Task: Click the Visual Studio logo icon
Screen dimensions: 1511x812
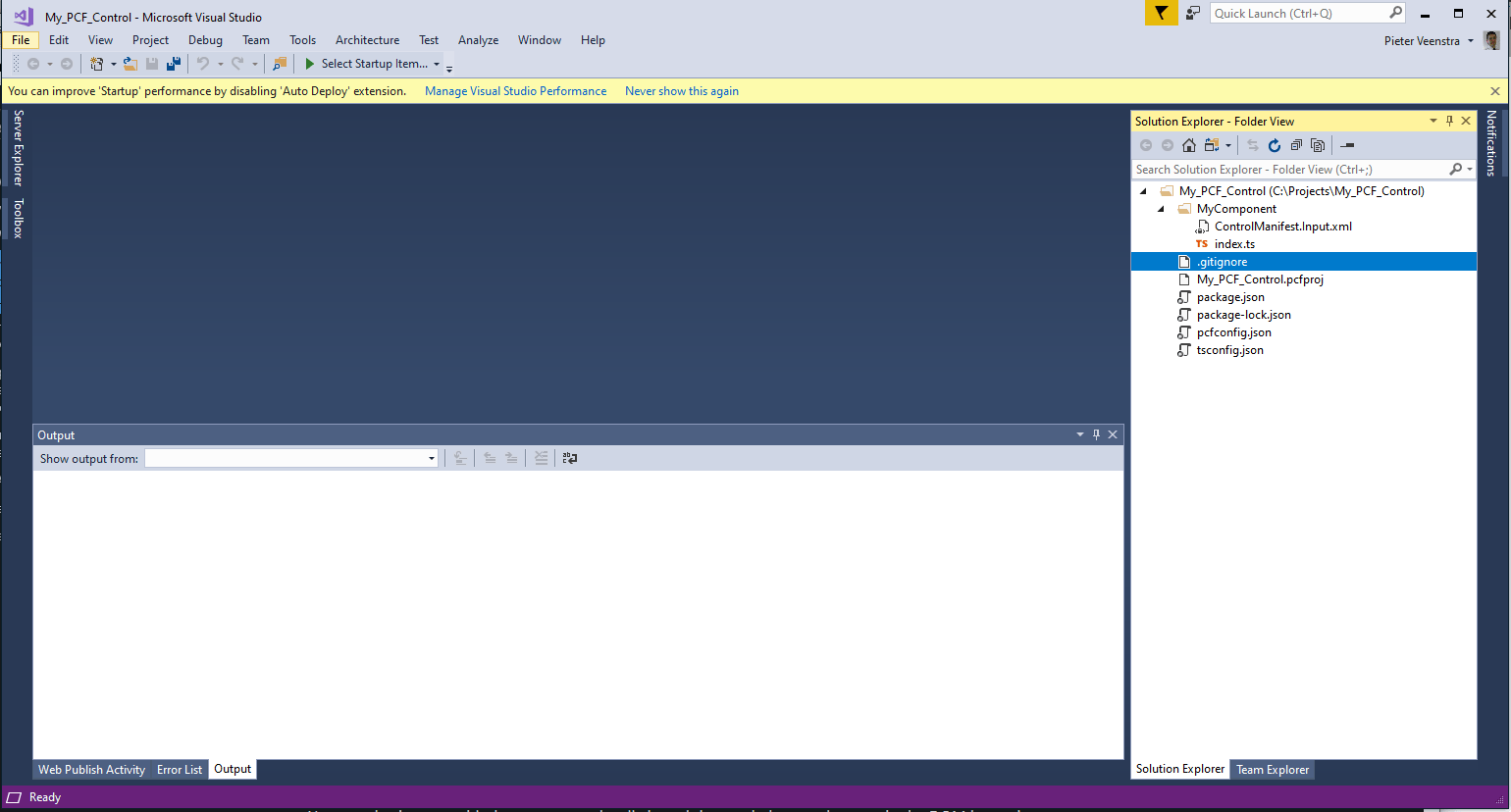Action: click(x=24, y=17)
